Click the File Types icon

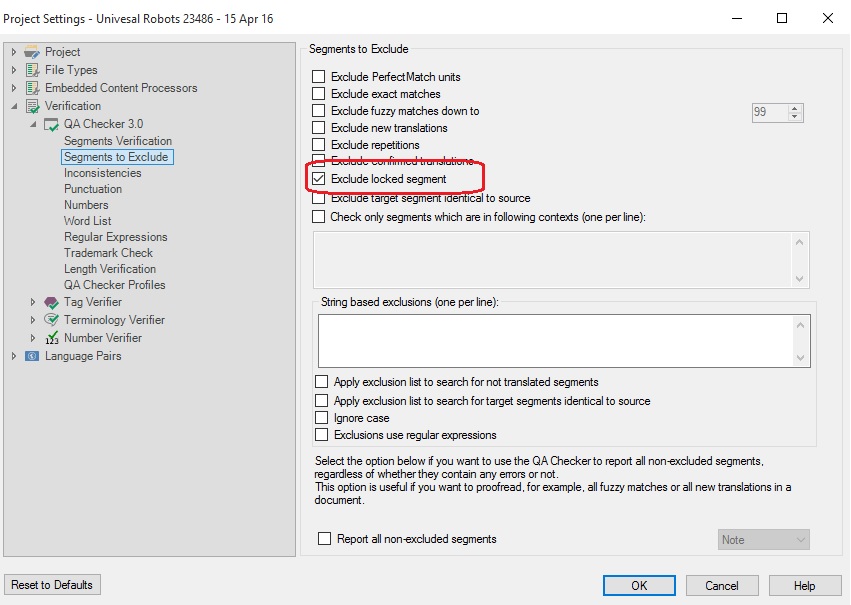pyautogui.click(x=32, y=70)
